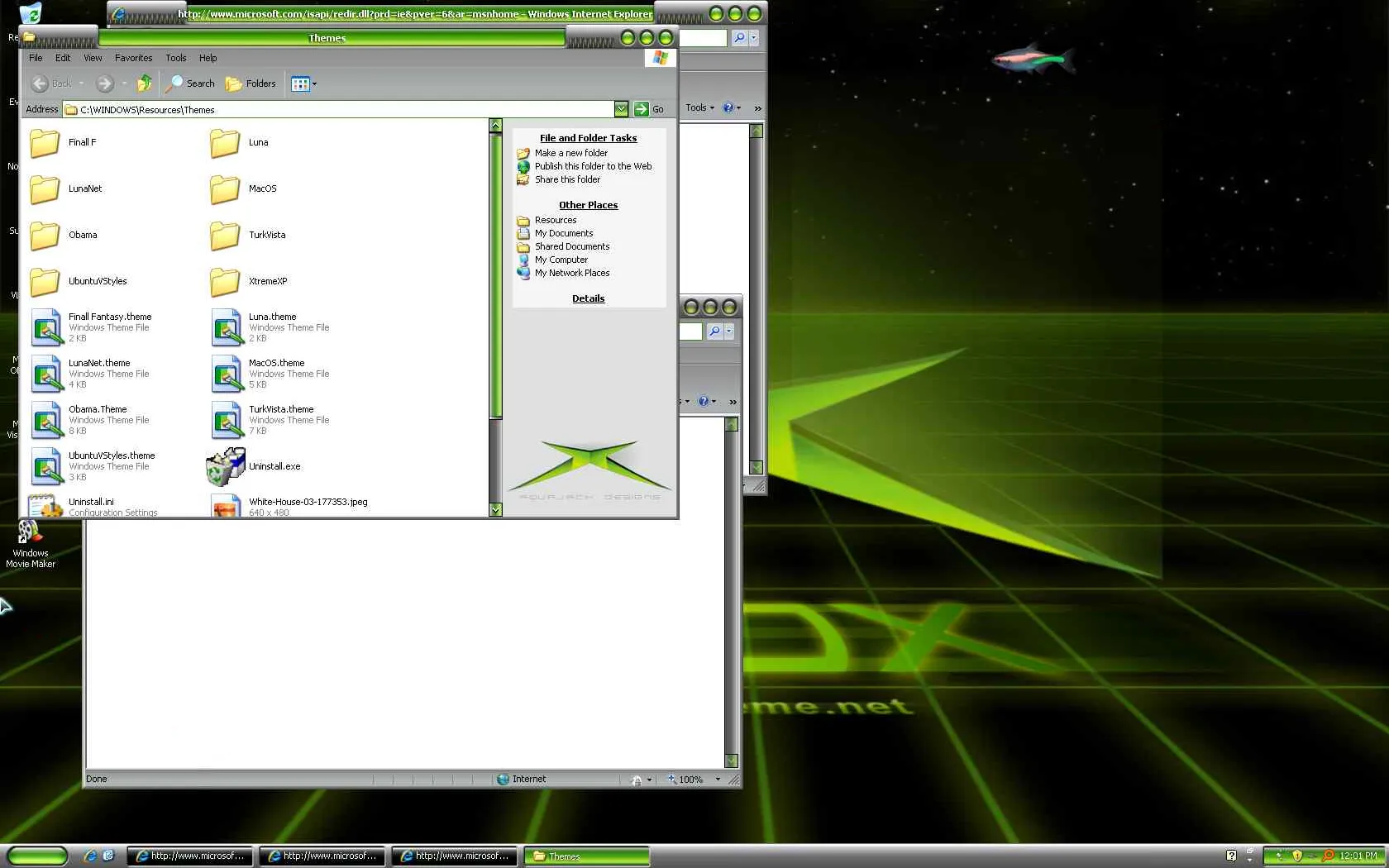
Task: Open the Finall F folder
Action: [45, 143]
